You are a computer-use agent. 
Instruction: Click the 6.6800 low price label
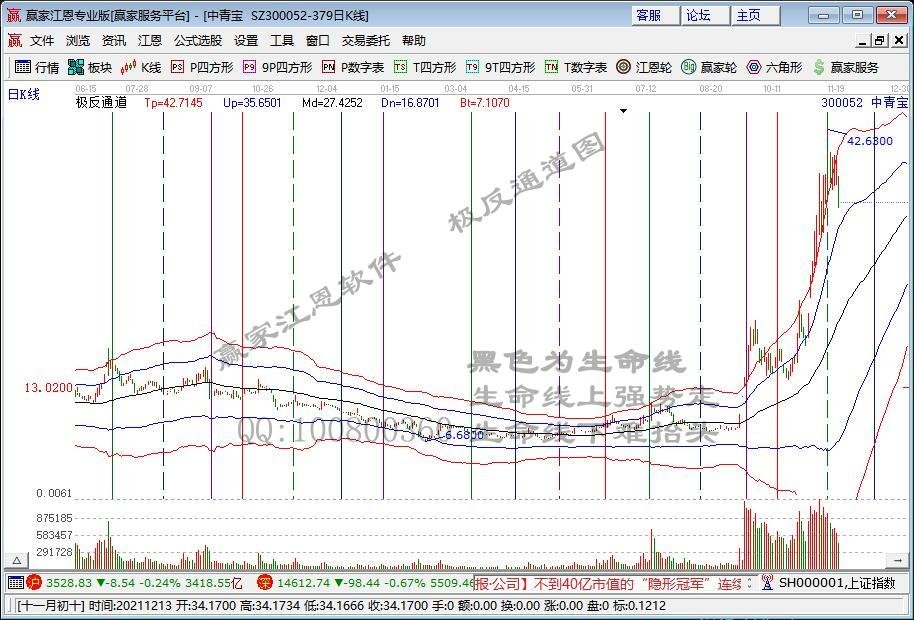[464, 435]
